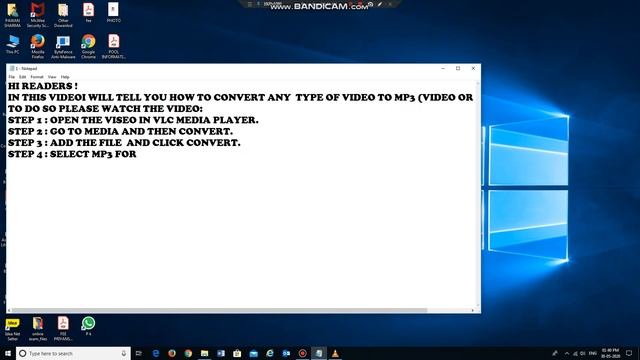Click the line 'STEP 3 : ADD THE FILE AND CLICK CONVERT.'
The image size is (640, 360).
coord(124,143)
